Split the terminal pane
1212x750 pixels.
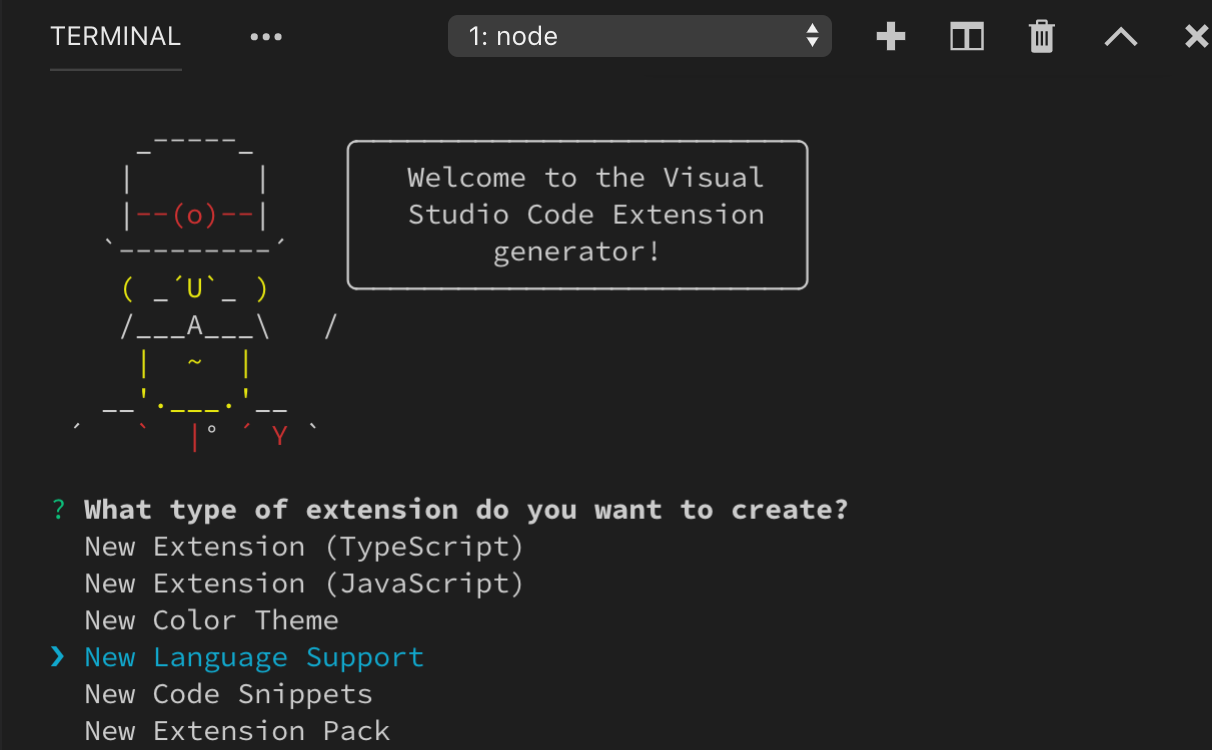tap(966, 36)
